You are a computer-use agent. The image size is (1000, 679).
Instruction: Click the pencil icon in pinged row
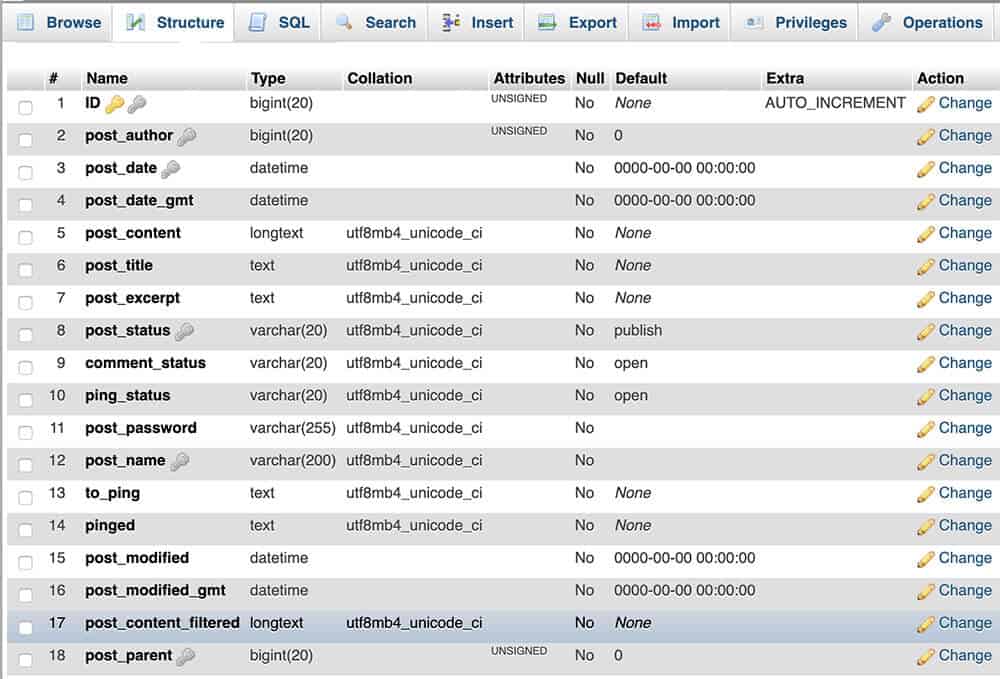click(925, 527)
